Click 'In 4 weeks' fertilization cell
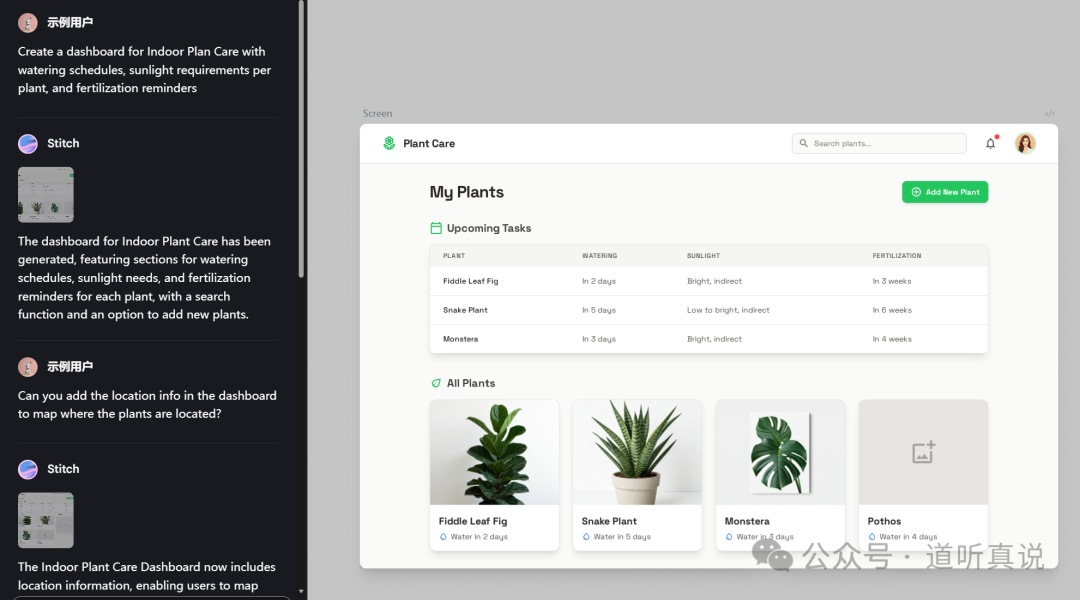The height and width of the screenshot is (600, 1080). [892, 339]
